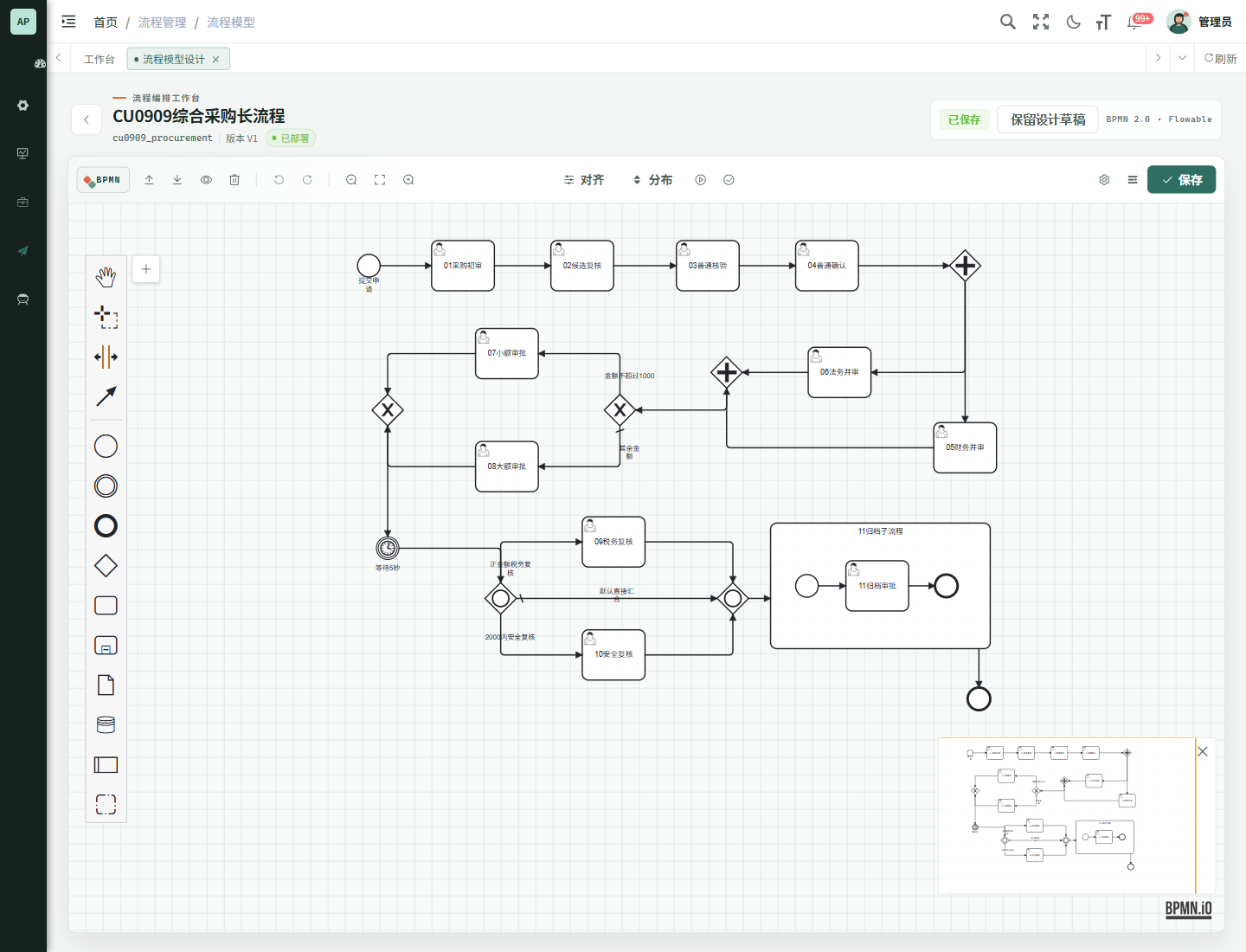This screenshot has height=952, width=1246.
Task: Click the 保留设计草稿 button
Action: point(1048,119)
